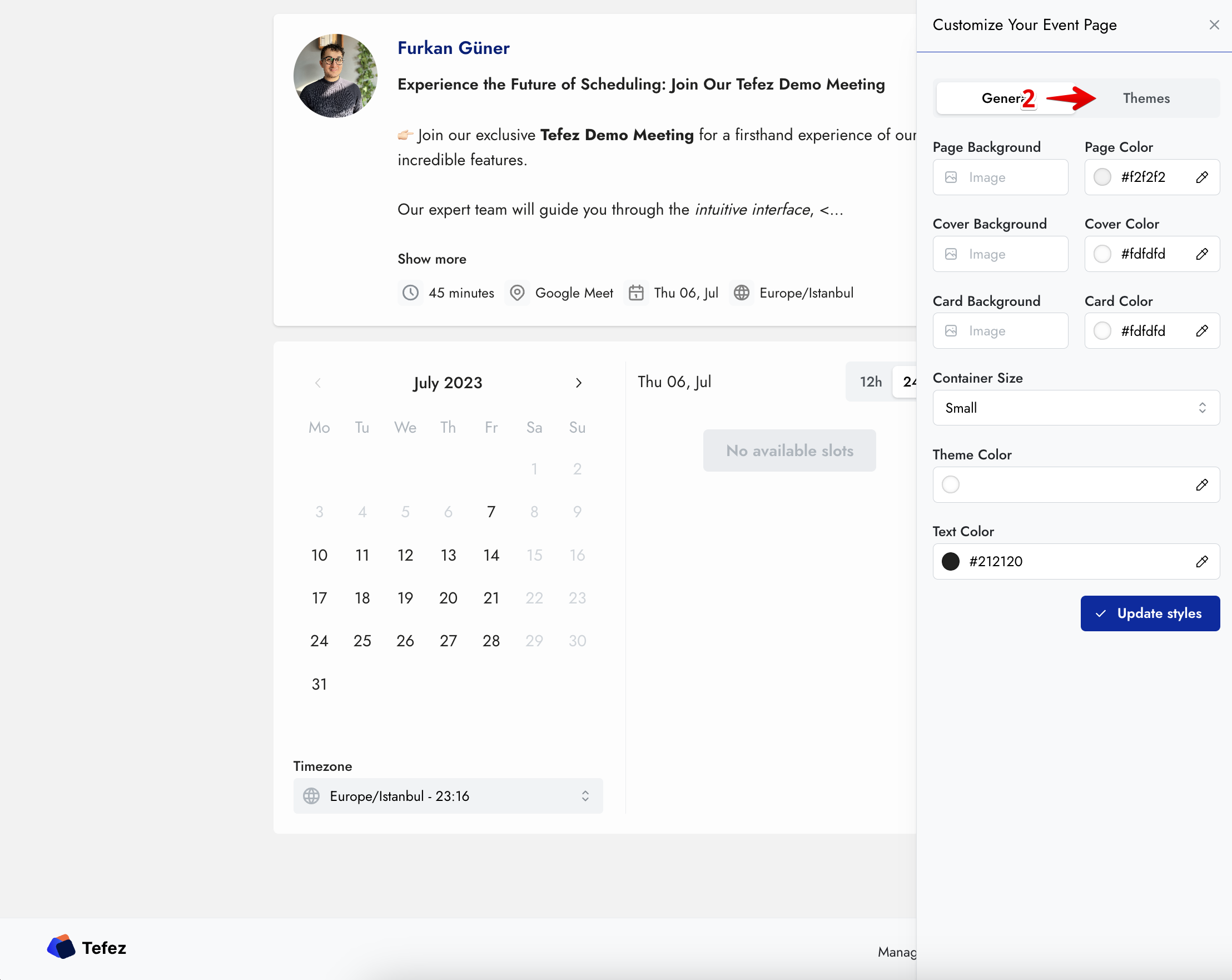Click the Timezone dropdown chevrons icon
The width and height of the screenshot is (1232, 980).
pos(585,796)
